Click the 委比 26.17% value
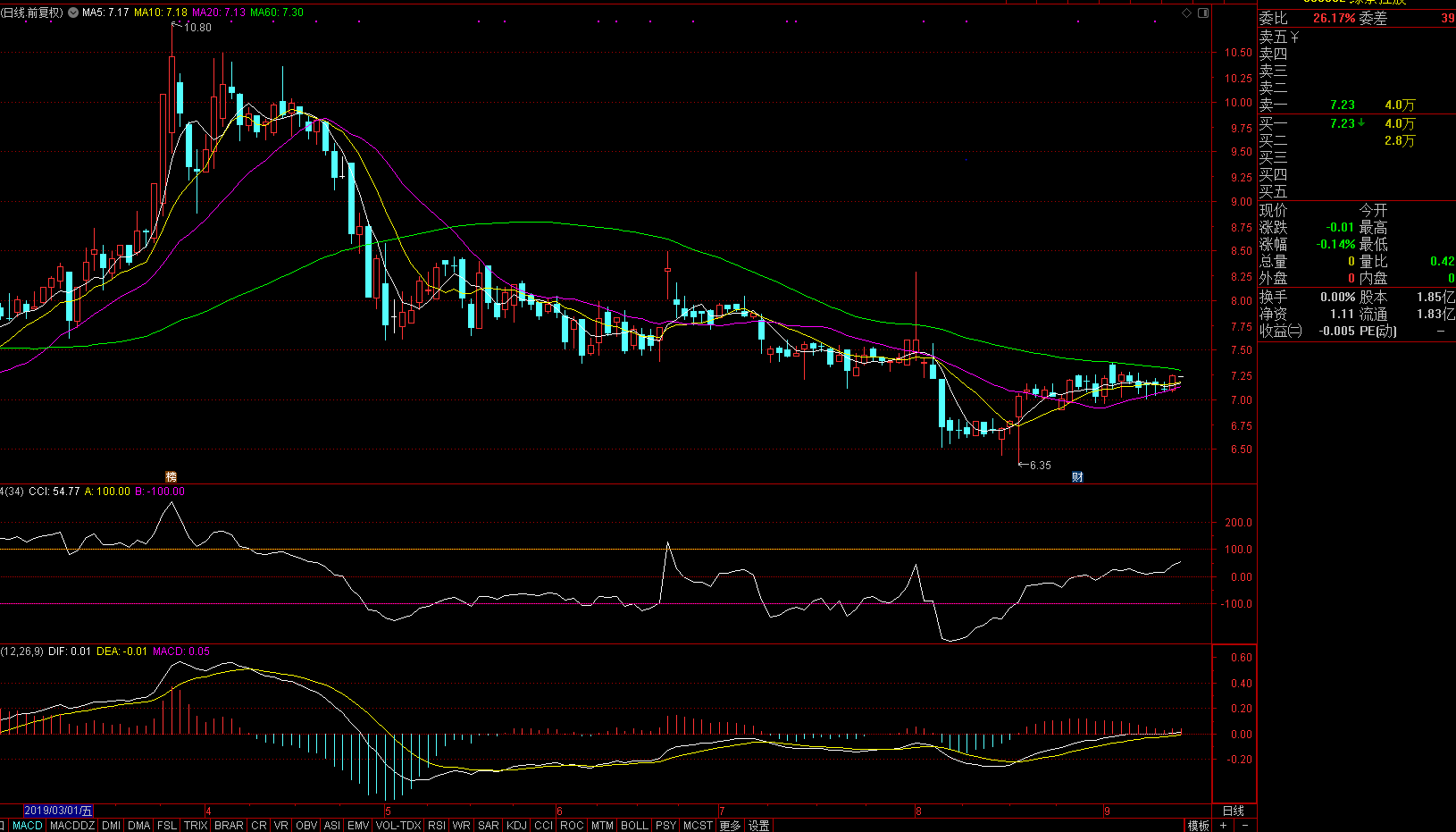The width and height of the screenshot is (1456, 832). [1335, 18]
